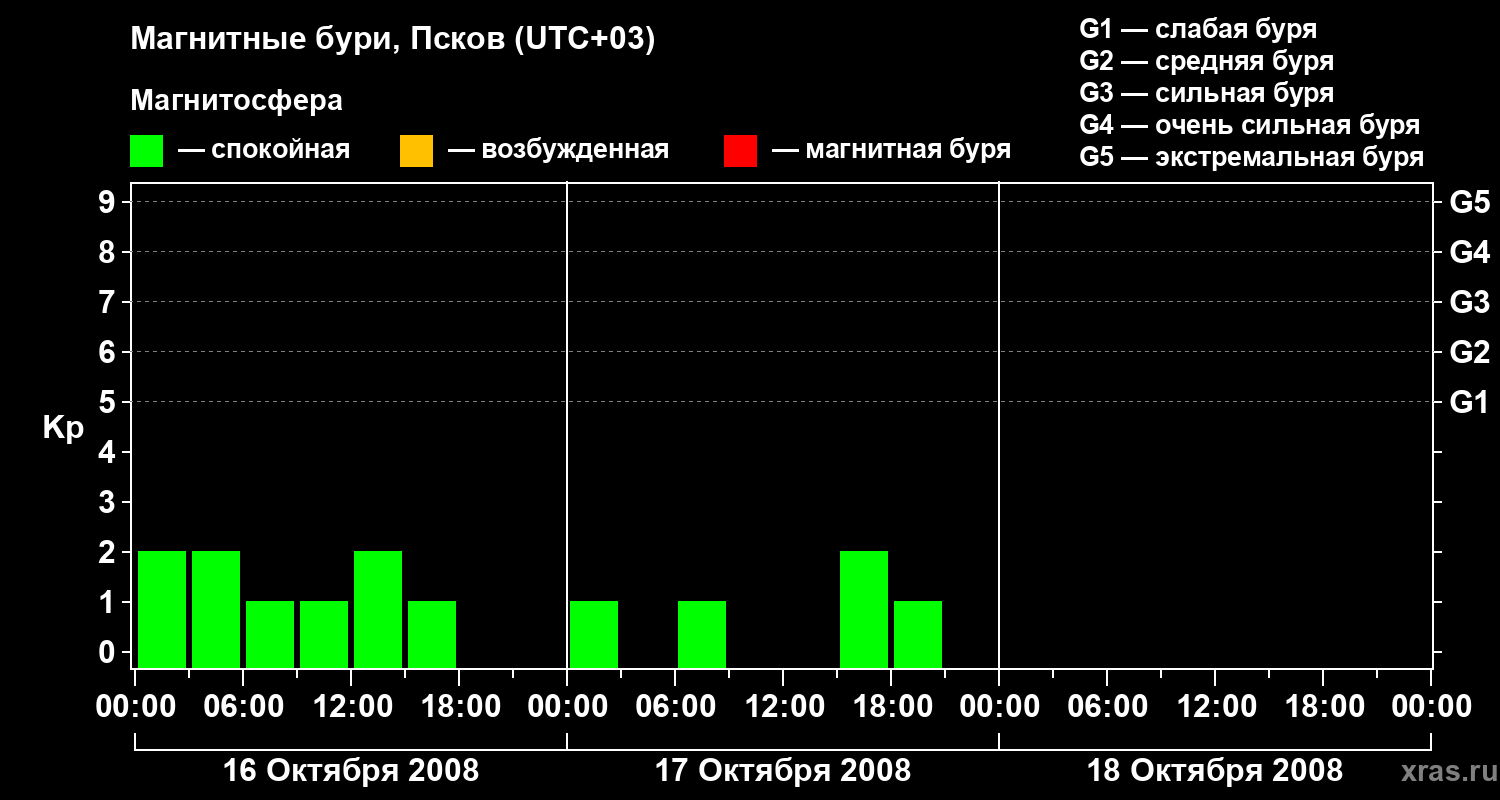Click the "Kp" axis label
1500x800 pixels.
point(63,428)
